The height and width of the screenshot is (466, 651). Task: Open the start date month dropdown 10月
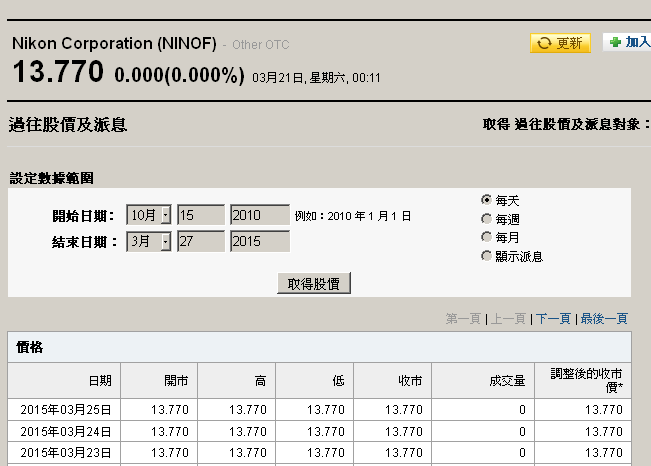point(149,215)
